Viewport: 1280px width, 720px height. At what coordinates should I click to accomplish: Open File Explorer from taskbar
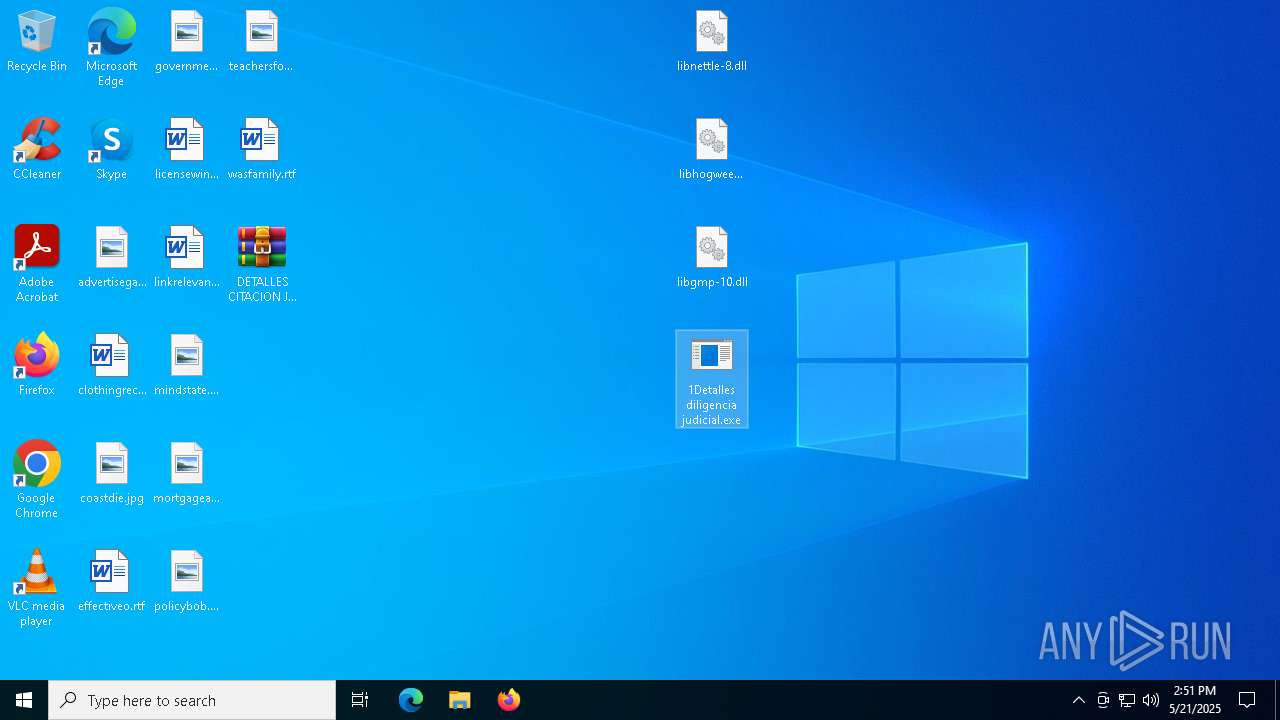[x=459, y=700]
